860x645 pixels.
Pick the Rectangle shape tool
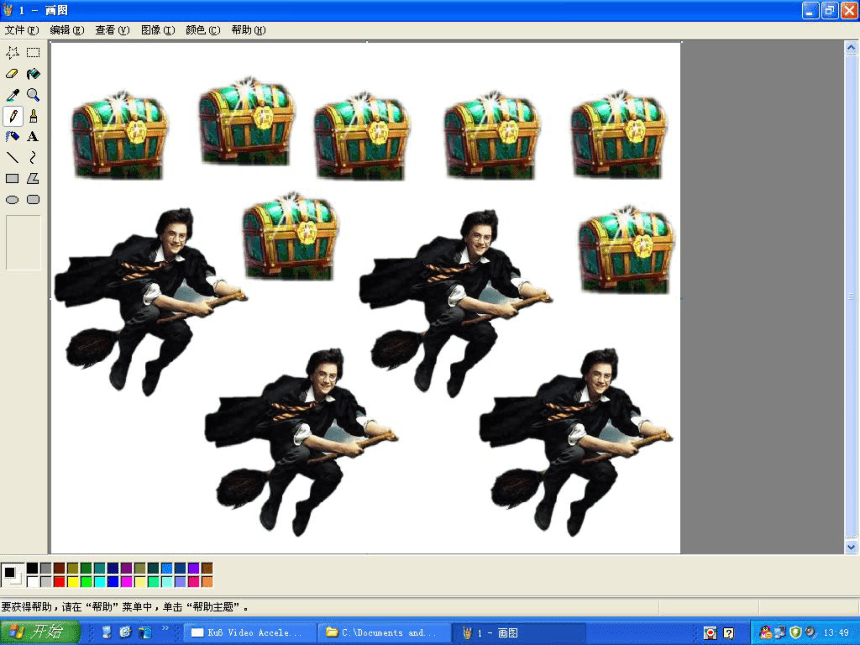12,179
